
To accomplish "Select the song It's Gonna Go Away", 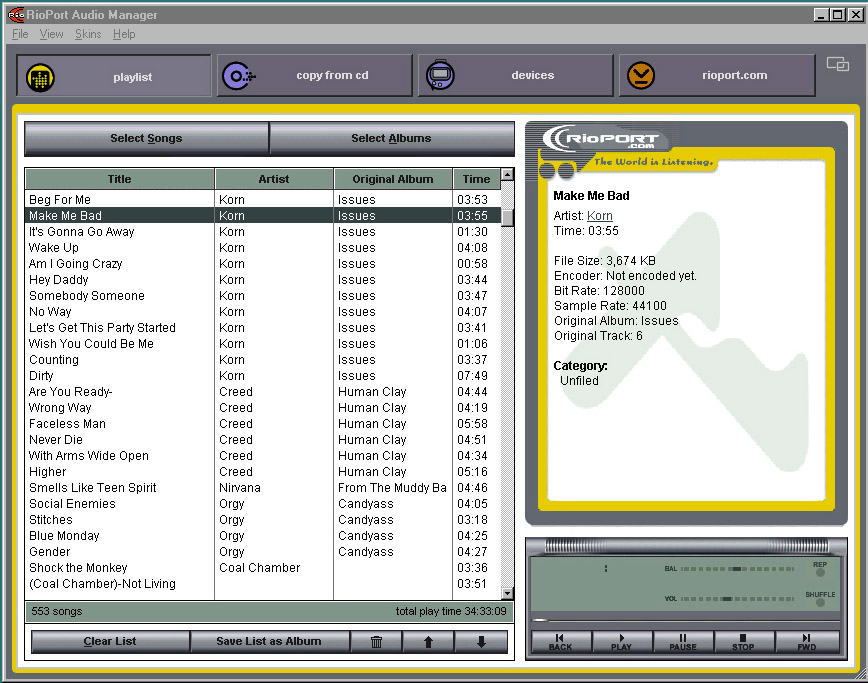I will 263,232.
